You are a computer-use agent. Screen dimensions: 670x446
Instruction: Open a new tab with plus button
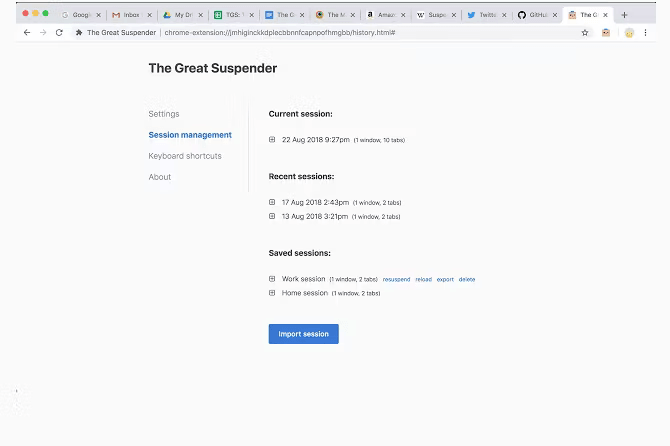click(x=624, y=15)
